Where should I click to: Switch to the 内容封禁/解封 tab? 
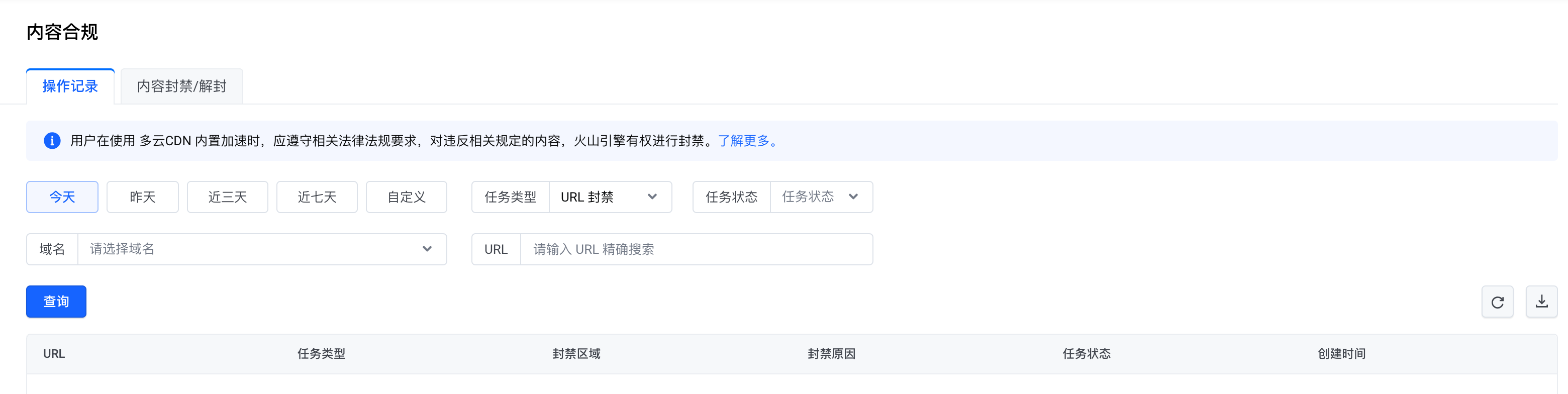point(181,86)
